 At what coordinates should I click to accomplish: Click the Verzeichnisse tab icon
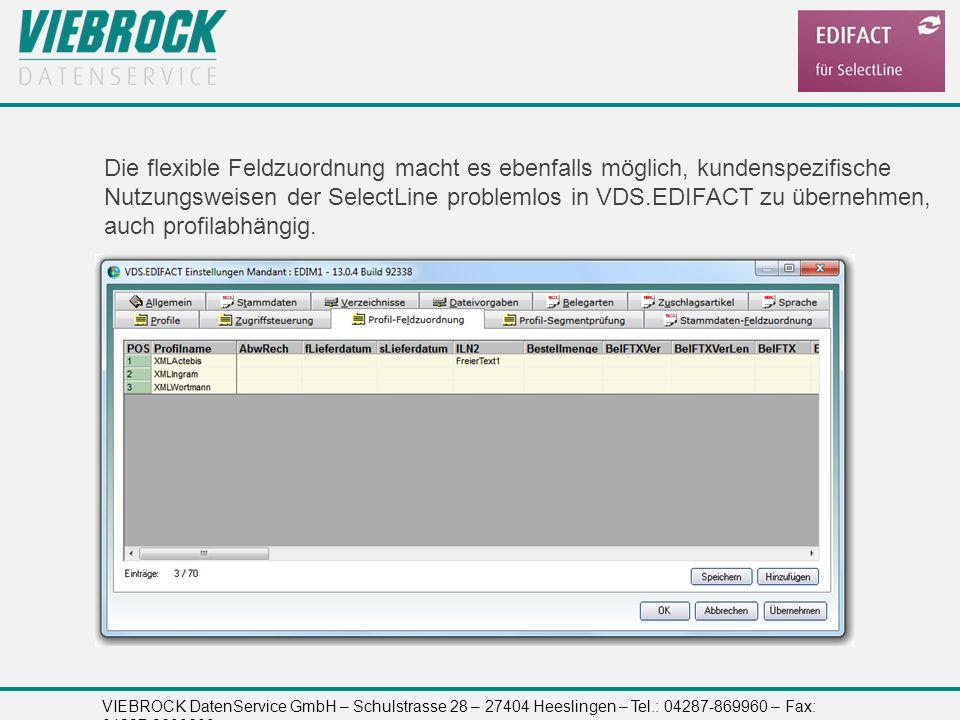click(x=331, y=302)
